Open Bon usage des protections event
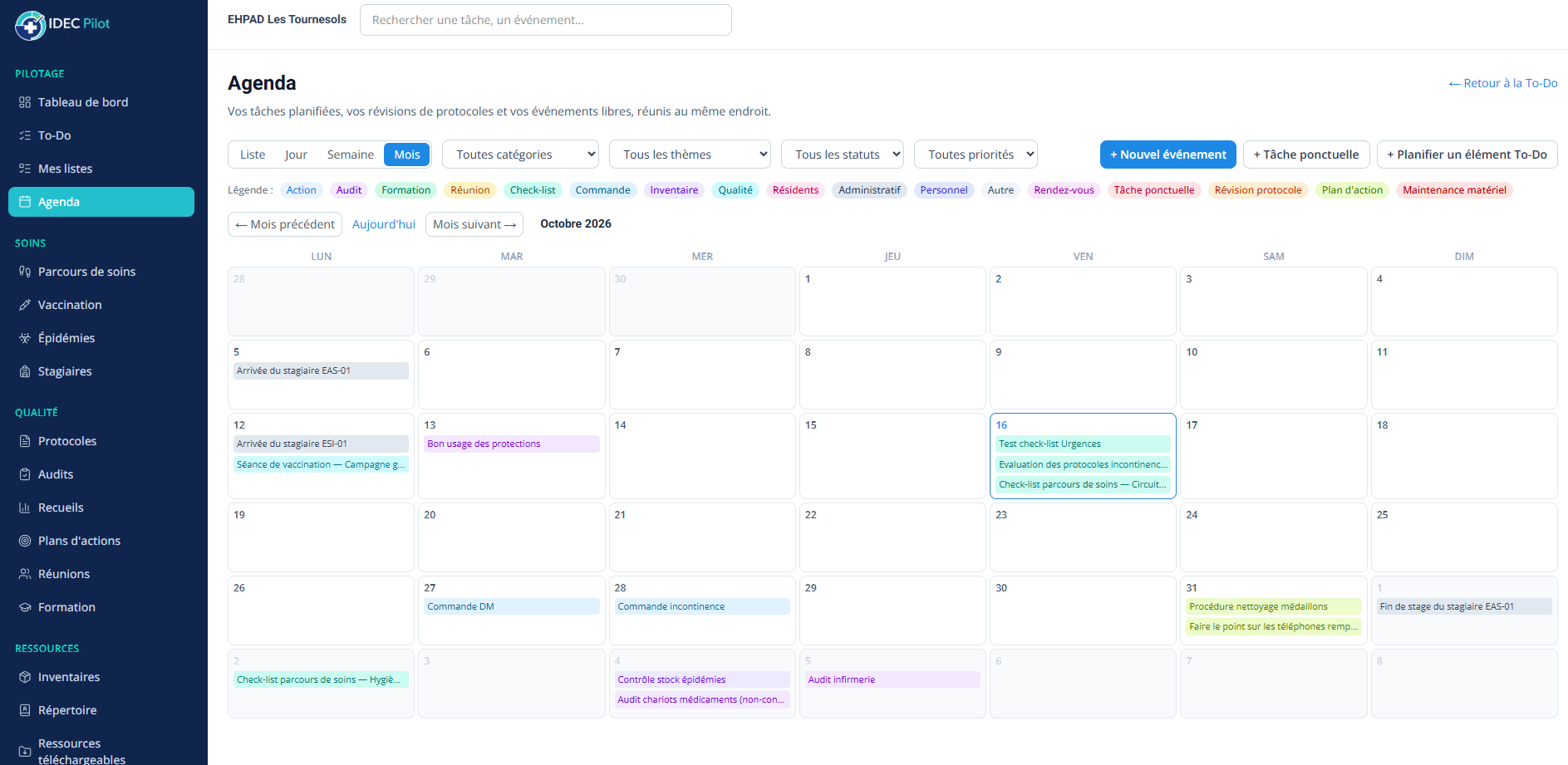The height and width of the screenshot is (765, 1568). (512, 444)
